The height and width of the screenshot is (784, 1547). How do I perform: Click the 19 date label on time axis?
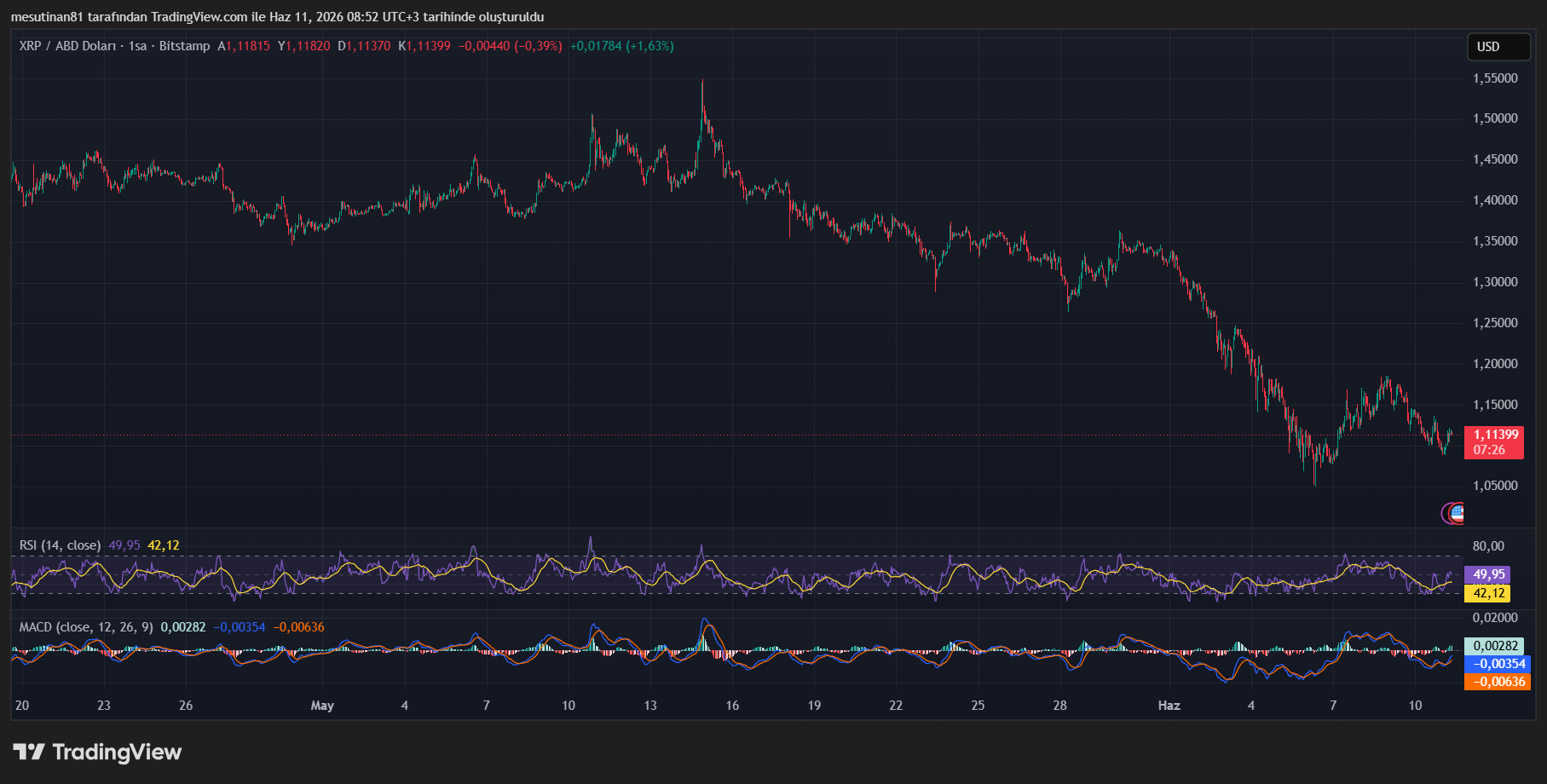point(814,706)
